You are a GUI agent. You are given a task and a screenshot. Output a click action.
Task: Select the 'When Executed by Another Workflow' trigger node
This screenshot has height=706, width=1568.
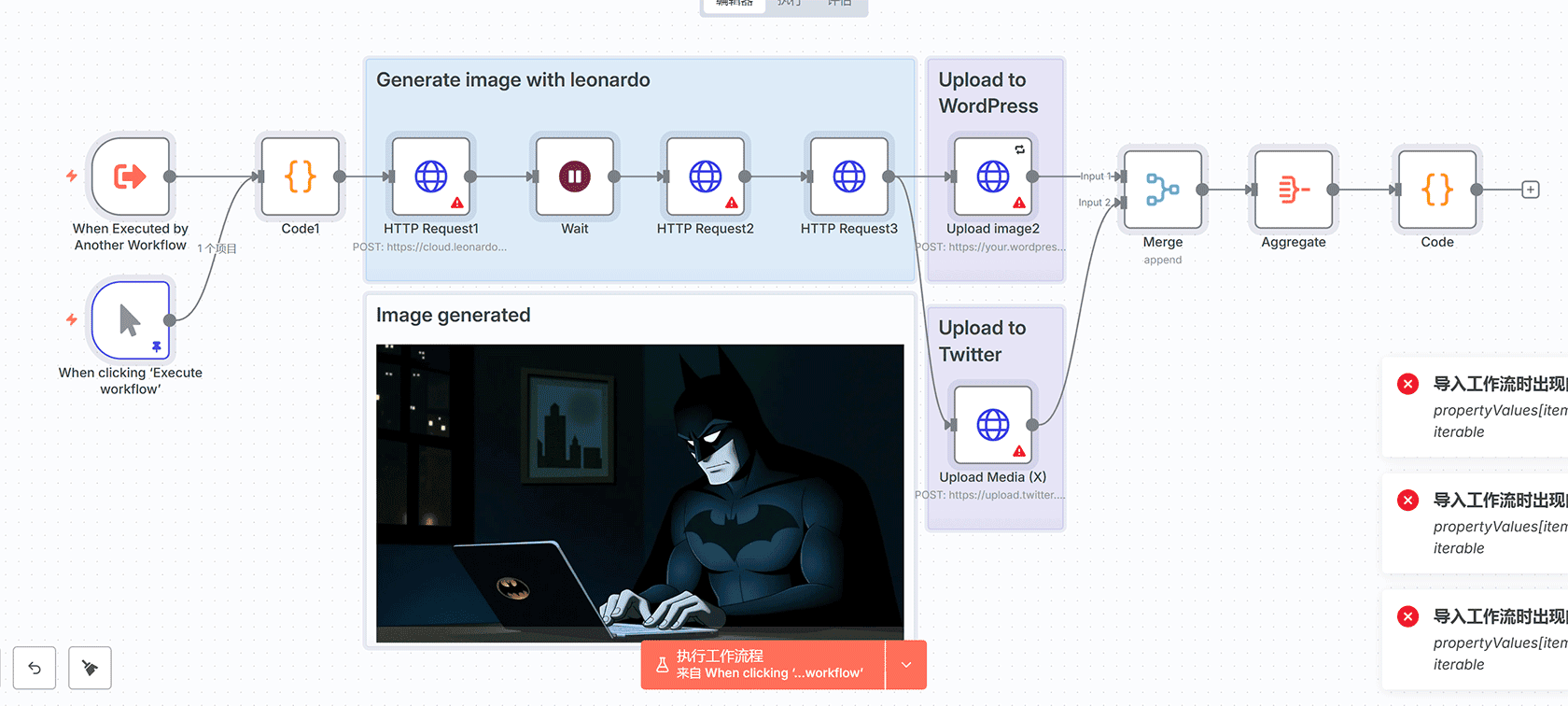(x=131, y=176)
